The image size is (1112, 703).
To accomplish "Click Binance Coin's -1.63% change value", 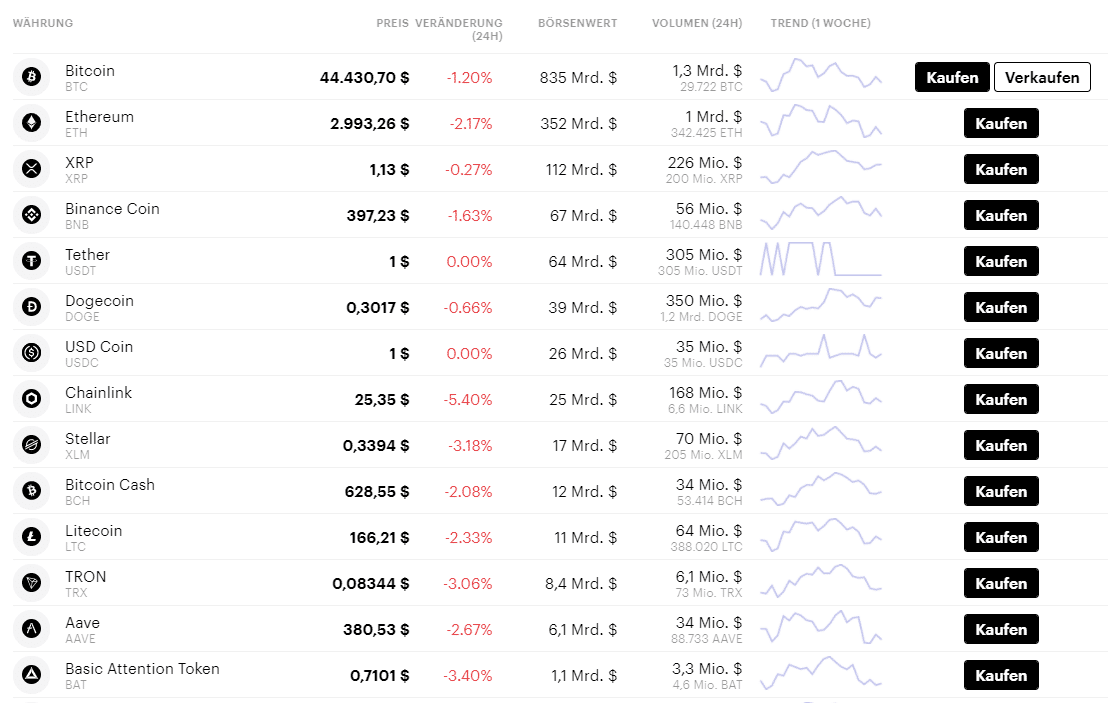I will point(469,216).
